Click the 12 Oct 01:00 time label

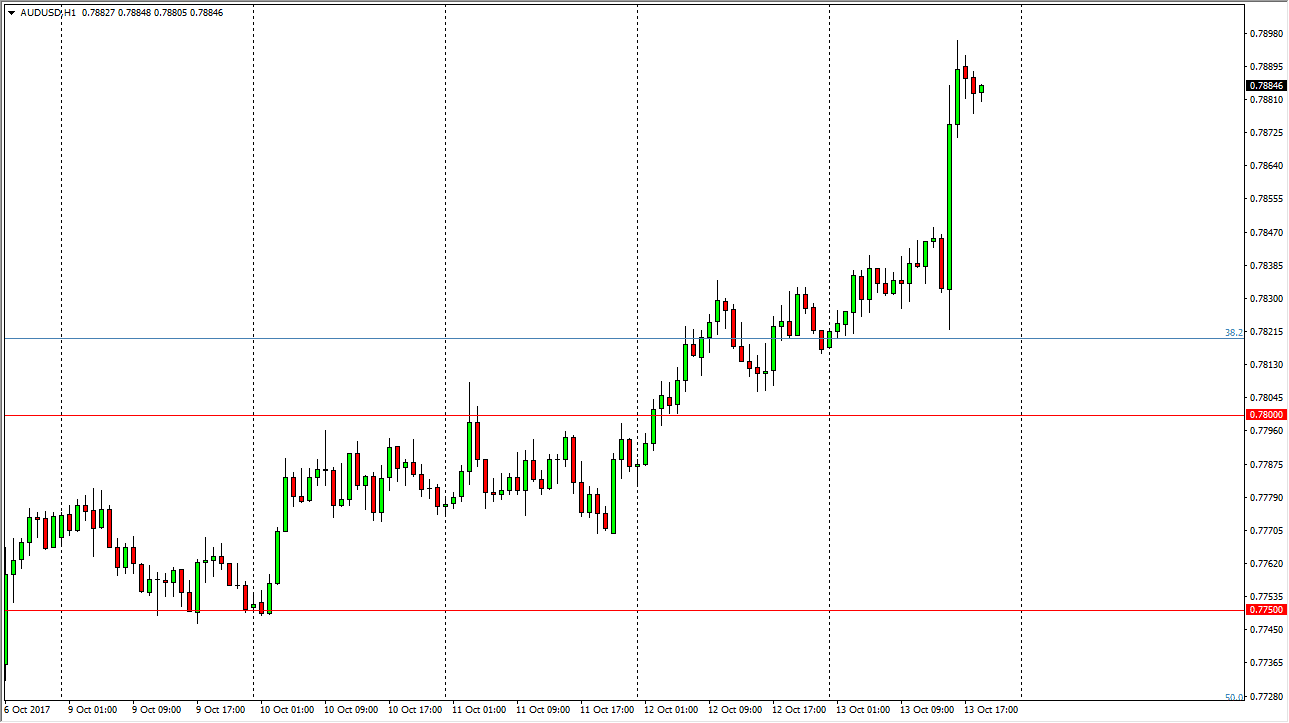(671, 711)
